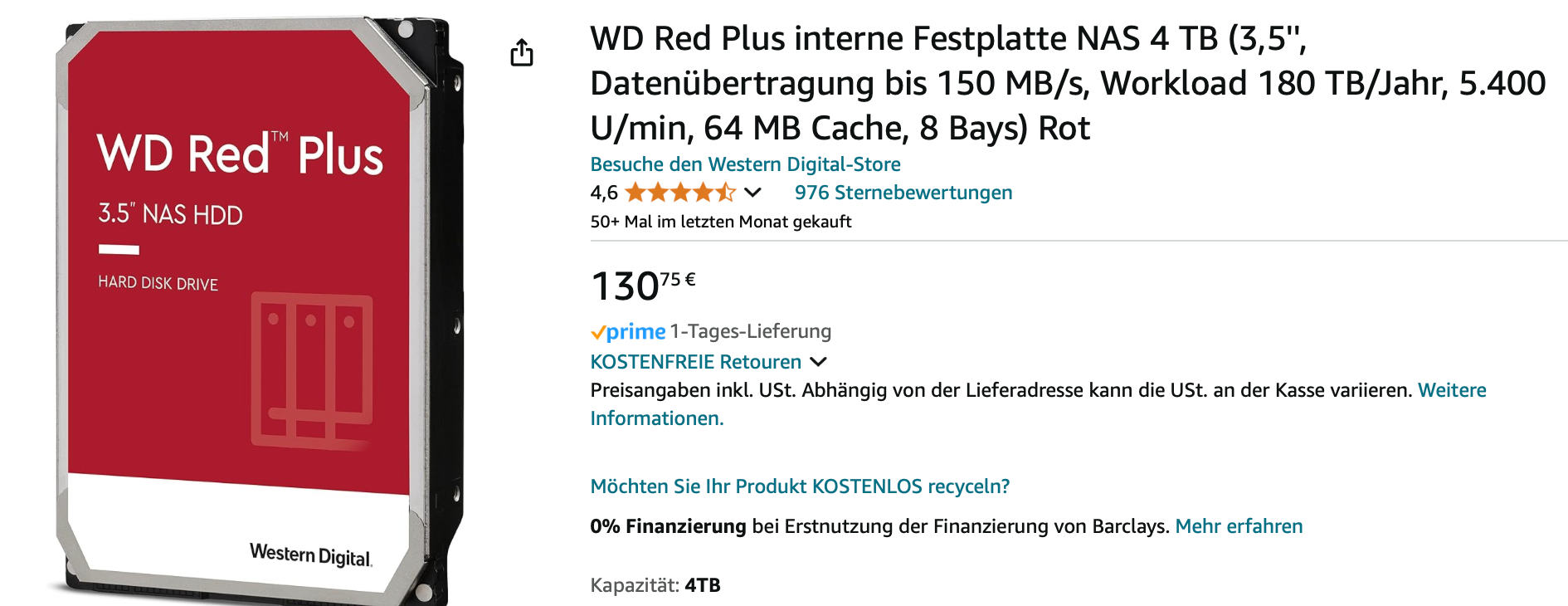The width and height of the screenshot is (1568, 606).
Task: Click the Western Digital logo on the drive
Action: 311,555
